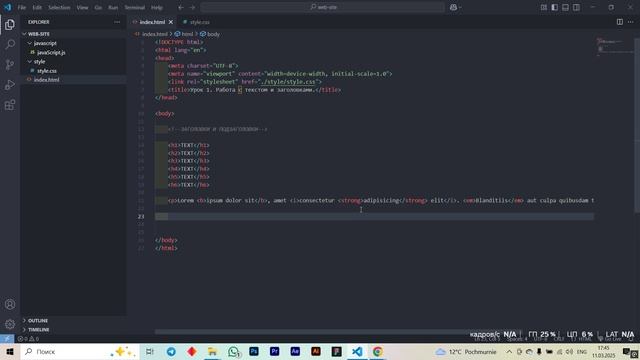The image size is (640, 360).
Task: Open Photoshop from the taskbar
Action: [x=254, y=351]
